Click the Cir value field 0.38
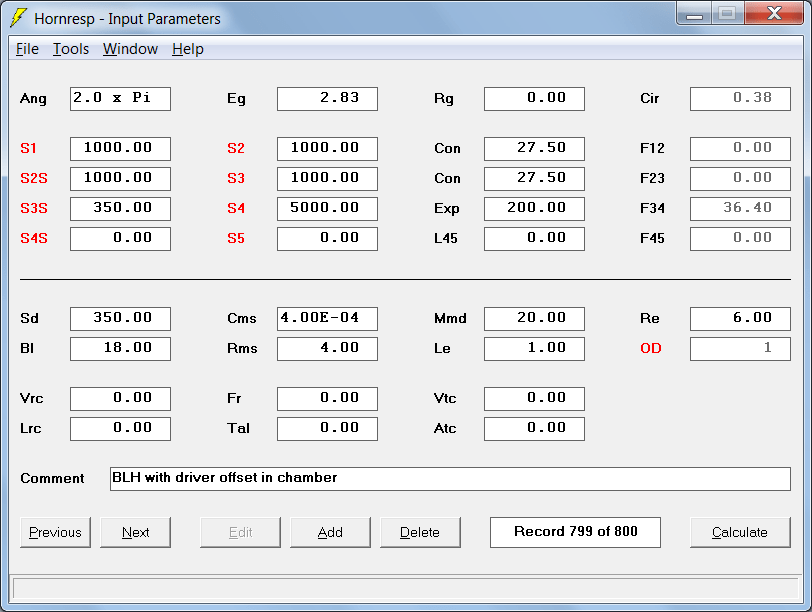 coord(740,98)
